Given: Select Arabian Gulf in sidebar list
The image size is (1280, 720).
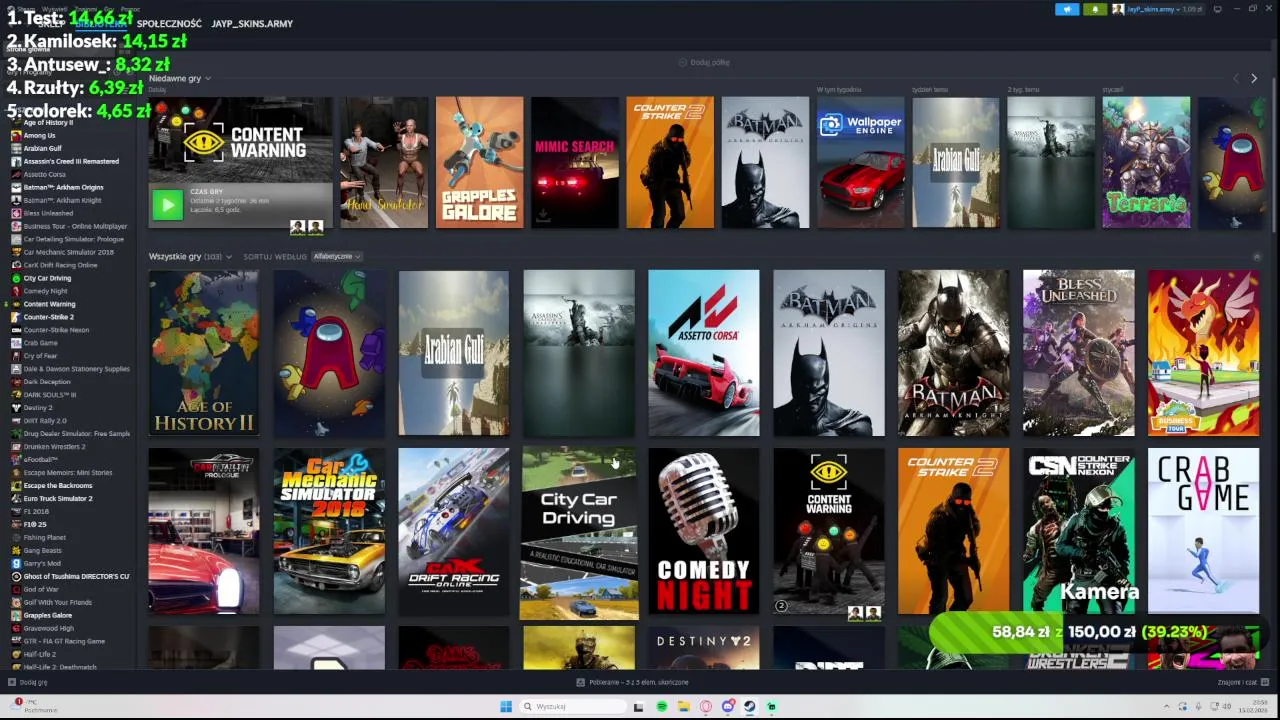Looking at the screenshot, I should coord(42,148).
